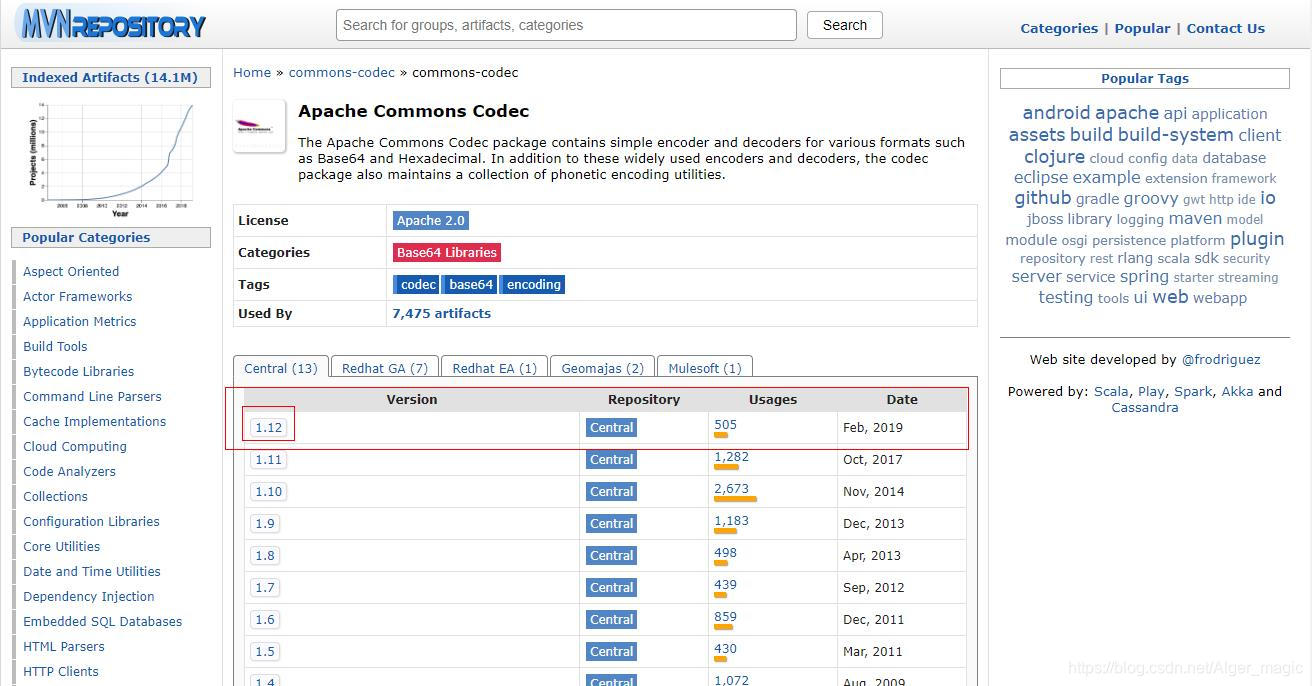Image resolution: width=1312 pixels, height=686 pixels.
Task: Open the 7,475 artifacts link
Action: tap(442, 313)
